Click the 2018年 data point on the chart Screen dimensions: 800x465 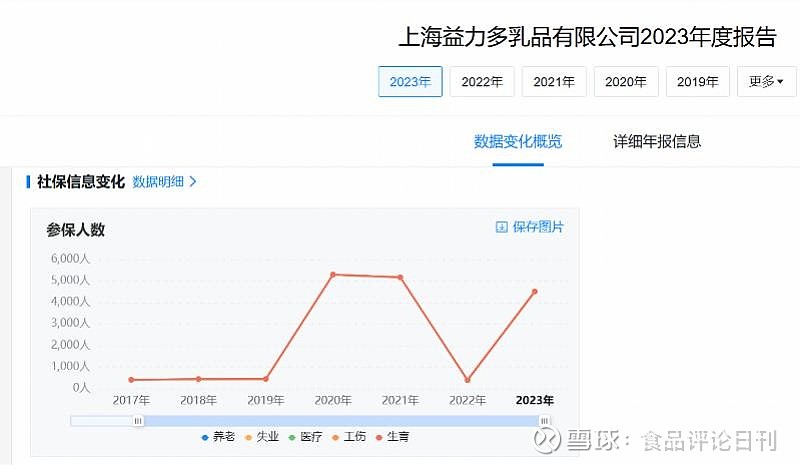(x=198, y=379)
